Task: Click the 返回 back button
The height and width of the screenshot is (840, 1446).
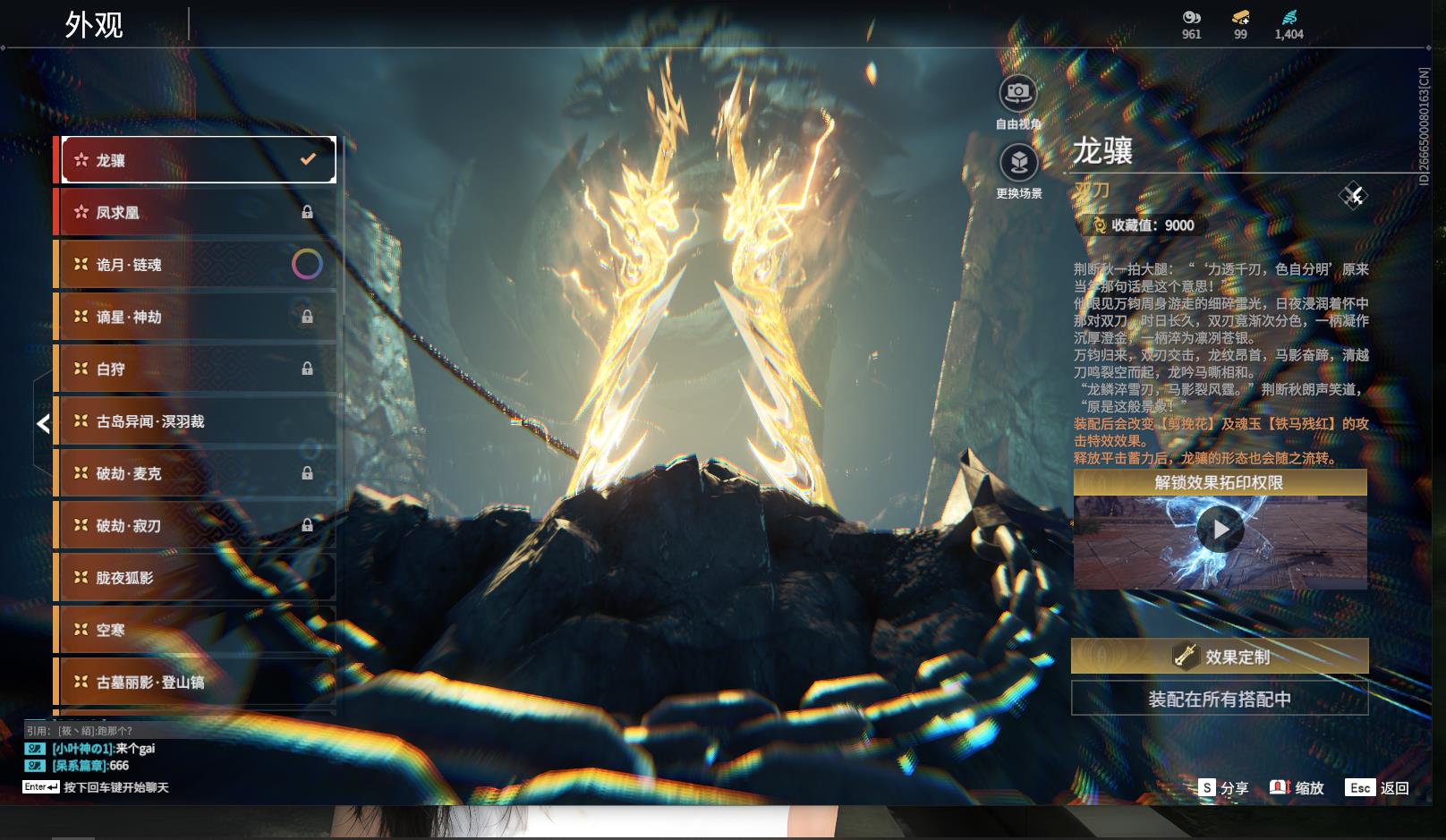Action: (x=1376, y=788)
